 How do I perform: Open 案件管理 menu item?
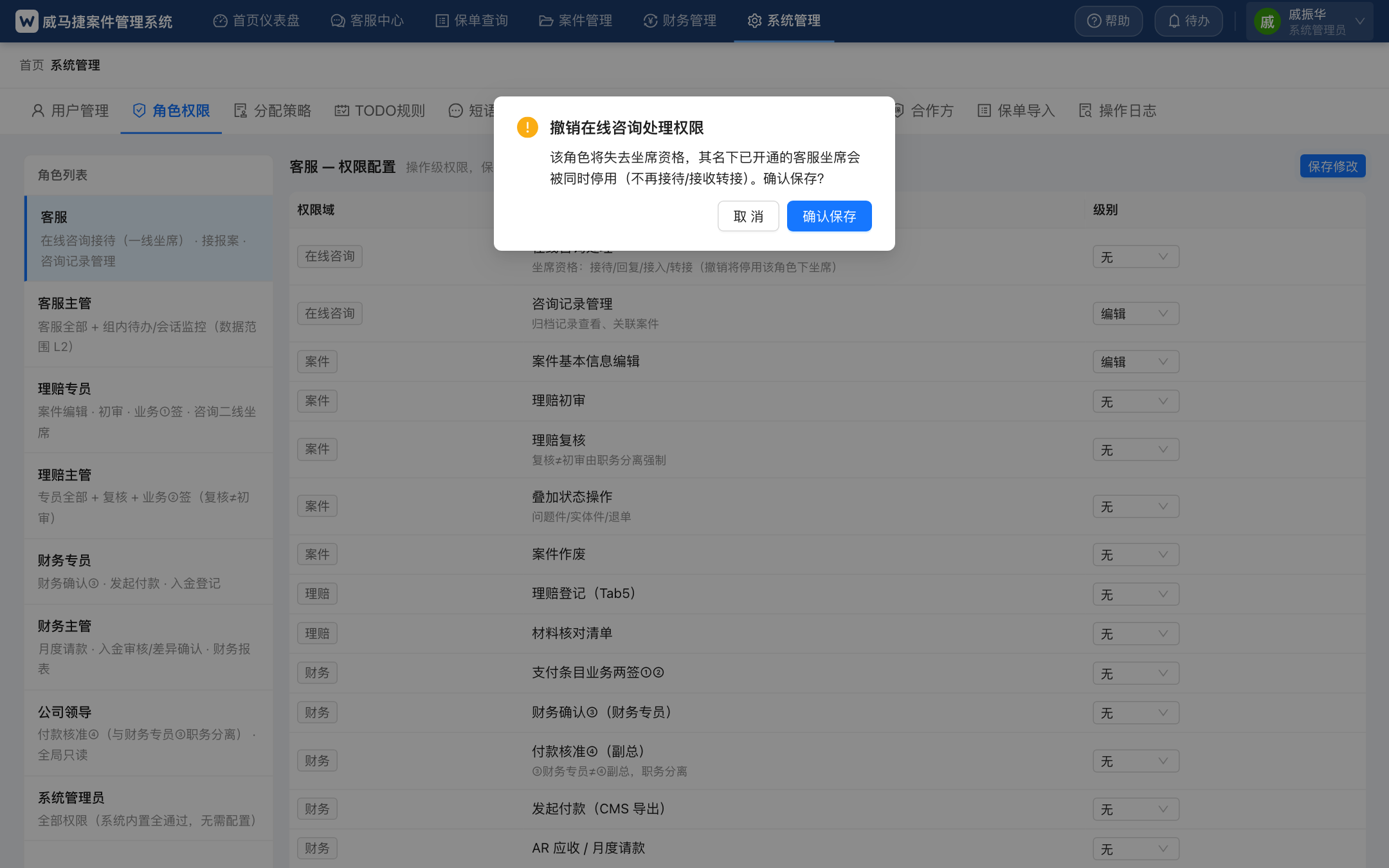[x=576, y=21]
